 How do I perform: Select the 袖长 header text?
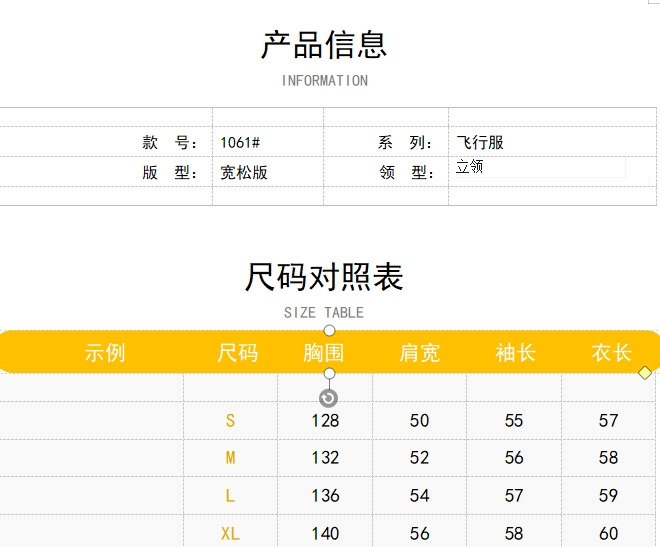pyautogui.click(x=516, y=353)
